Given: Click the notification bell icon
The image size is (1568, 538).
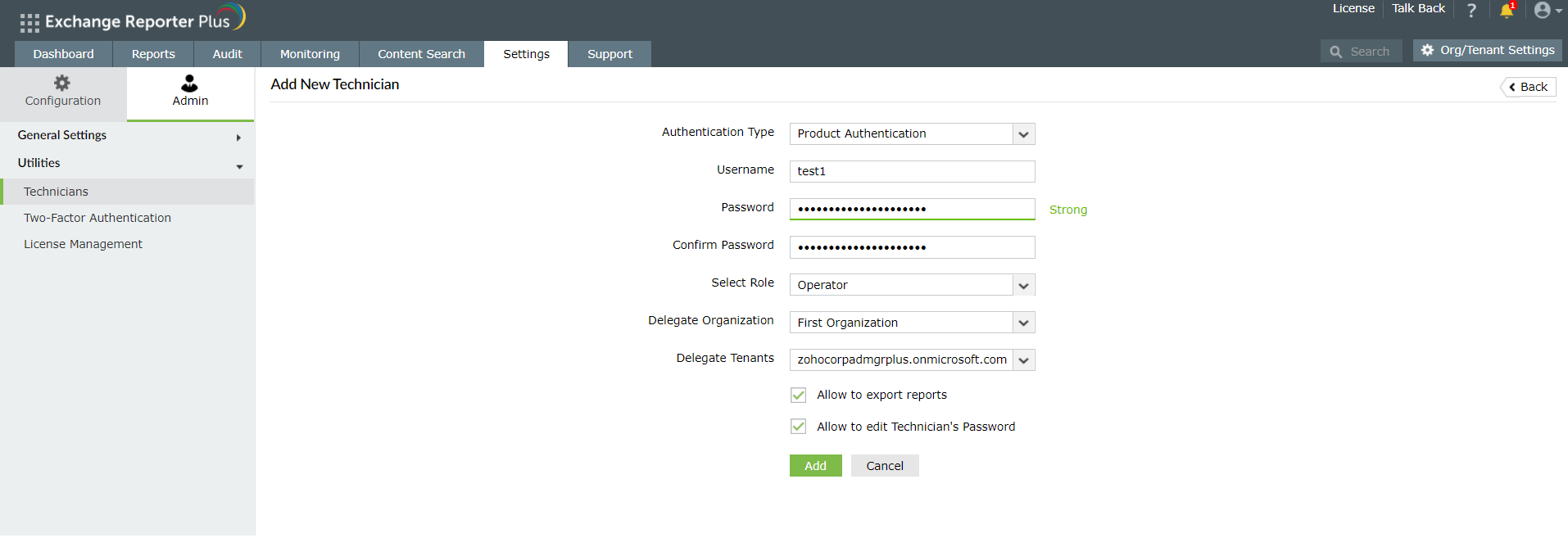Looking at the screenshot, I should pos(1506,11).
